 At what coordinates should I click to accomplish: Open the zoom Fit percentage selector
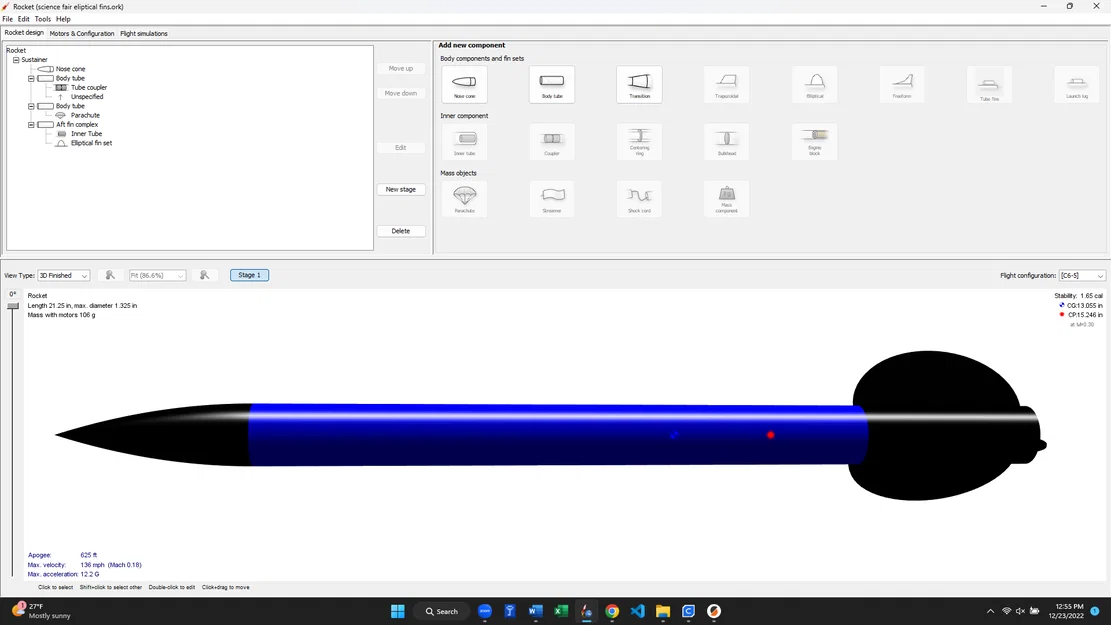coord(156,275)
